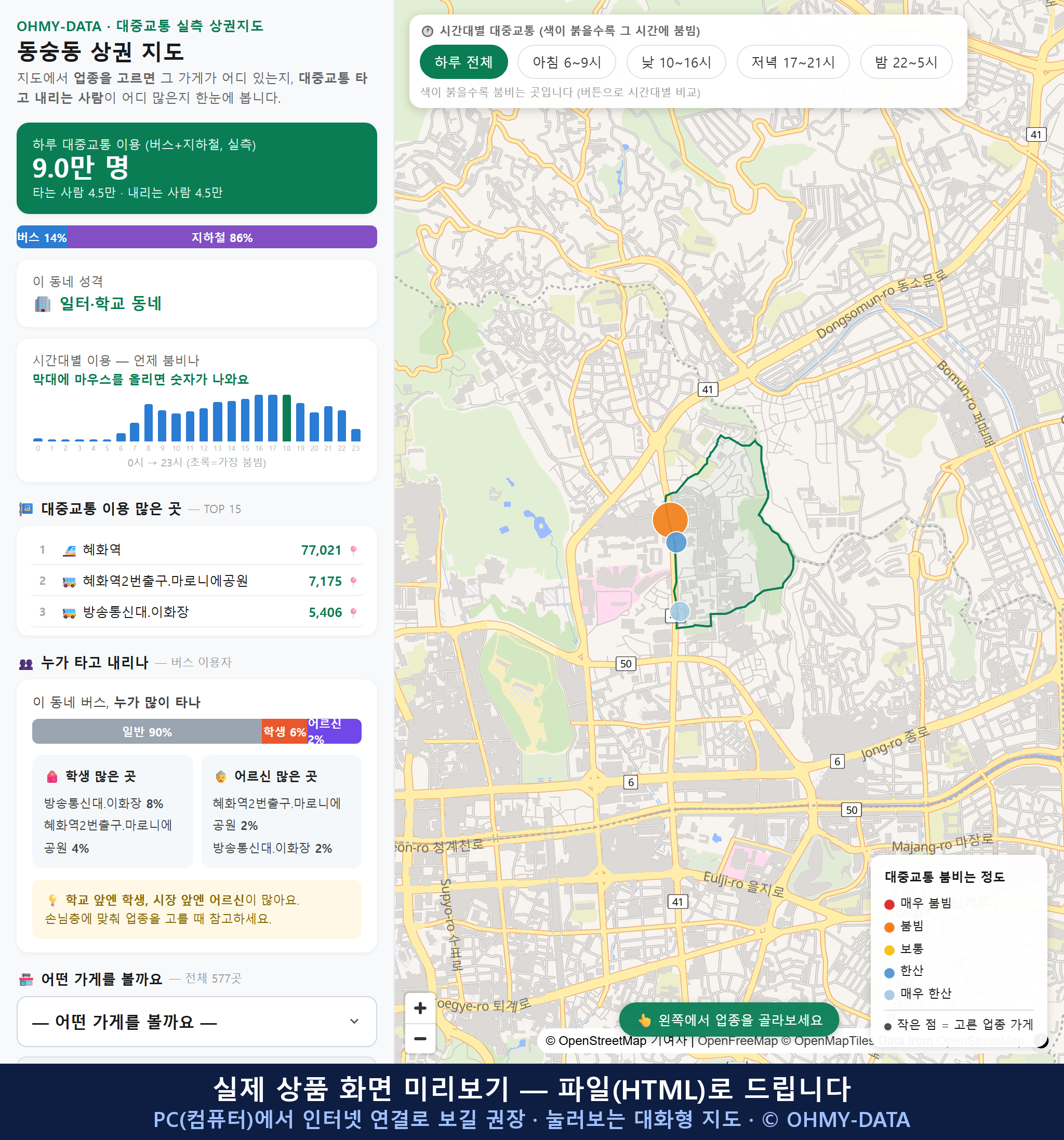This screenshot has height=1140, width=1064.
Task: Click the blue bus stop marker below 혜화역
Action: pos(676,542)
